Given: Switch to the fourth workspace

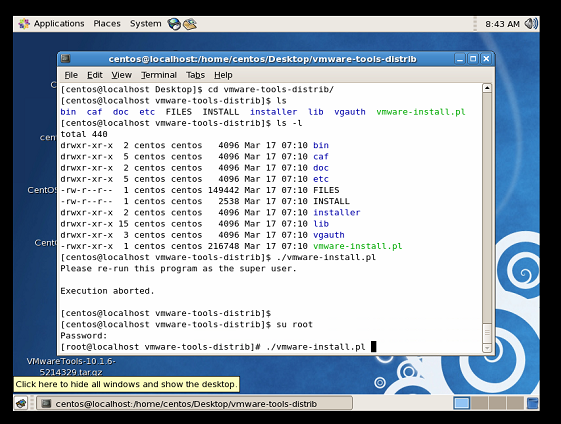Looking at the screenshot, I should coord(515,403).
